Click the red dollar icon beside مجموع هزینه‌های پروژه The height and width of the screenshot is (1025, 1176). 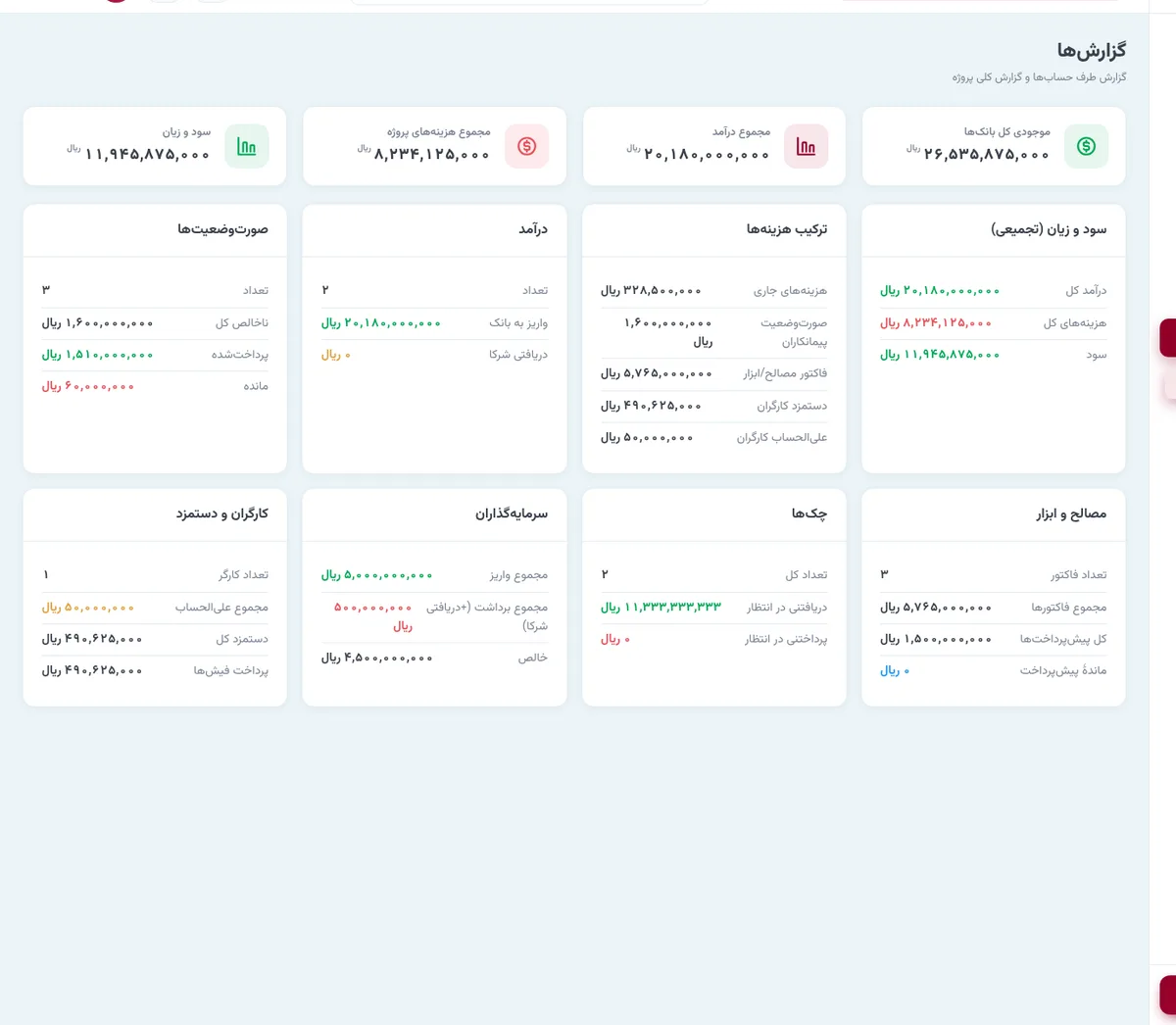pyautogui.click(x=527, y=146)
